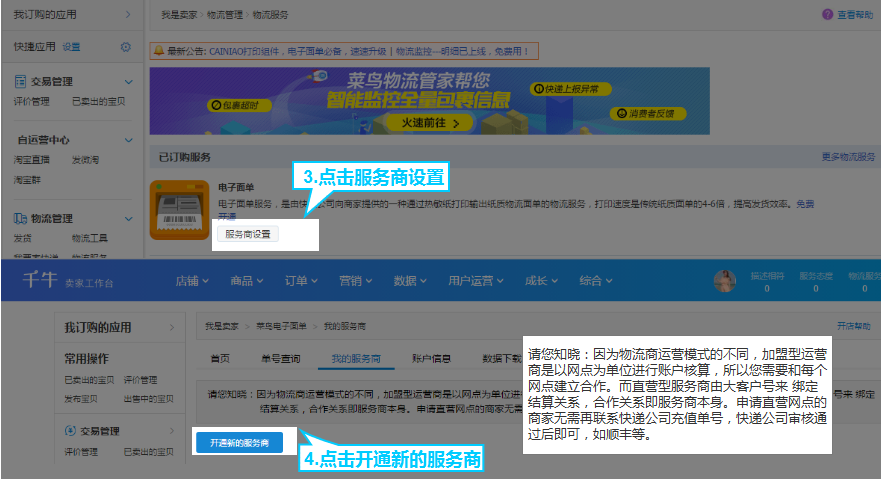Click the 最新公告 announcement text
This screenshot has height=480, width=881.
(348, 51)
